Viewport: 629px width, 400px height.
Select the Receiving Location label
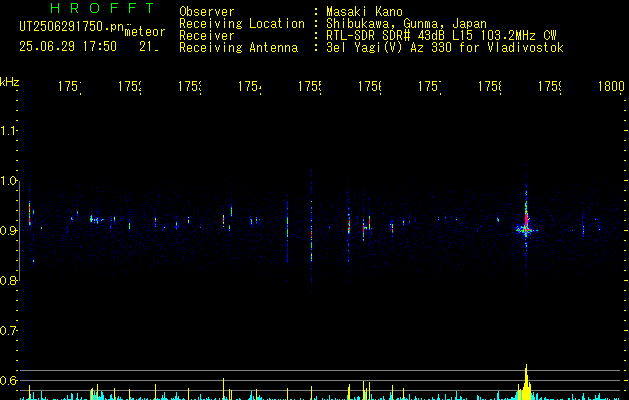pyautogui.click(x=242, y=24)
